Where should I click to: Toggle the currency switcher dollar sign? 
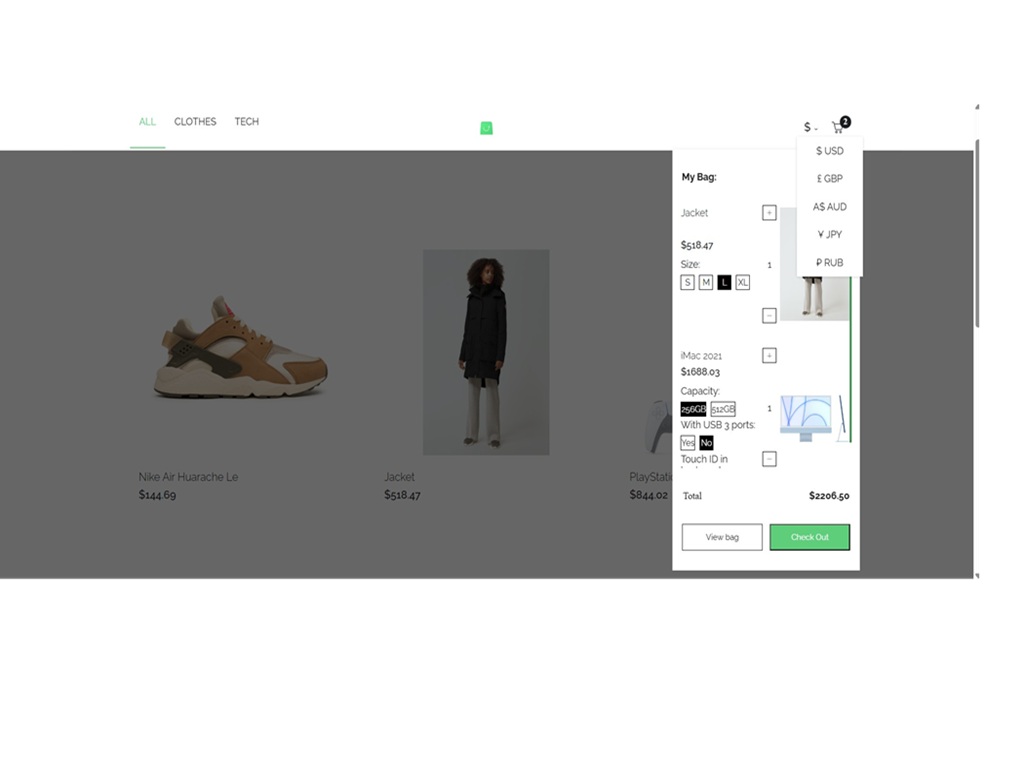(x=809, y=128)
